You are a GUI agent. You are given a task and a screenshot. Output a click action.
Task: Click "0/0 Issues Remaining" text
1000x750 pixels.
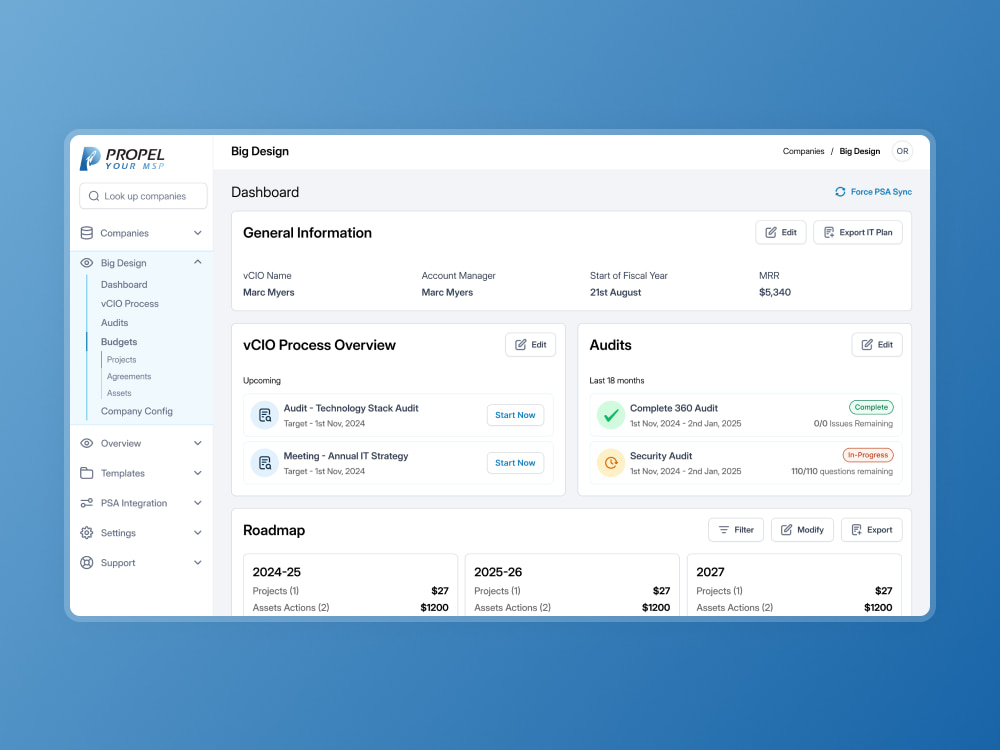853,423
